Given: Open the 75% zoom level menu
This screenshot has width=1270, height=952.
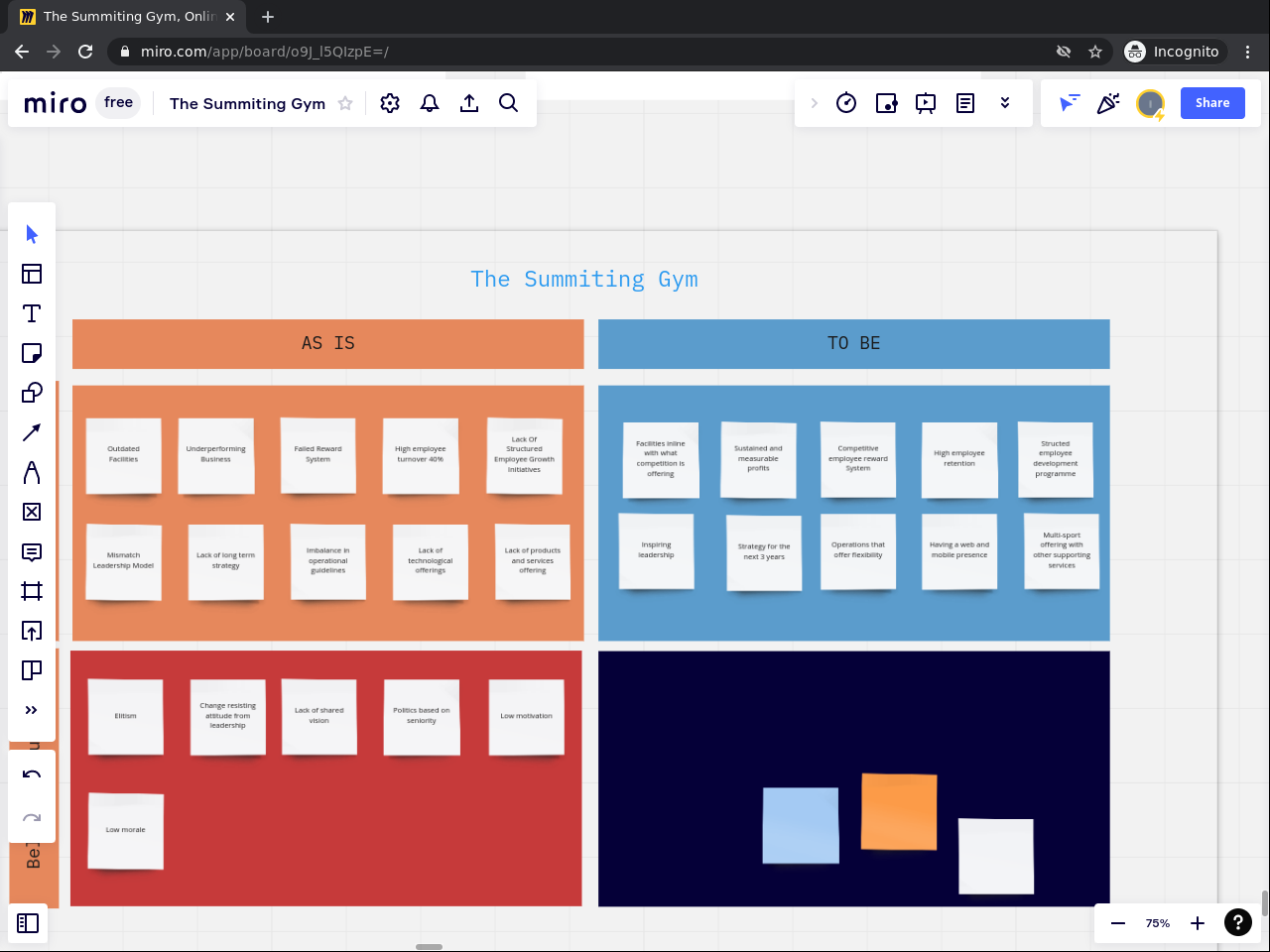Looking at the screenshot, I should (1158, 923).
